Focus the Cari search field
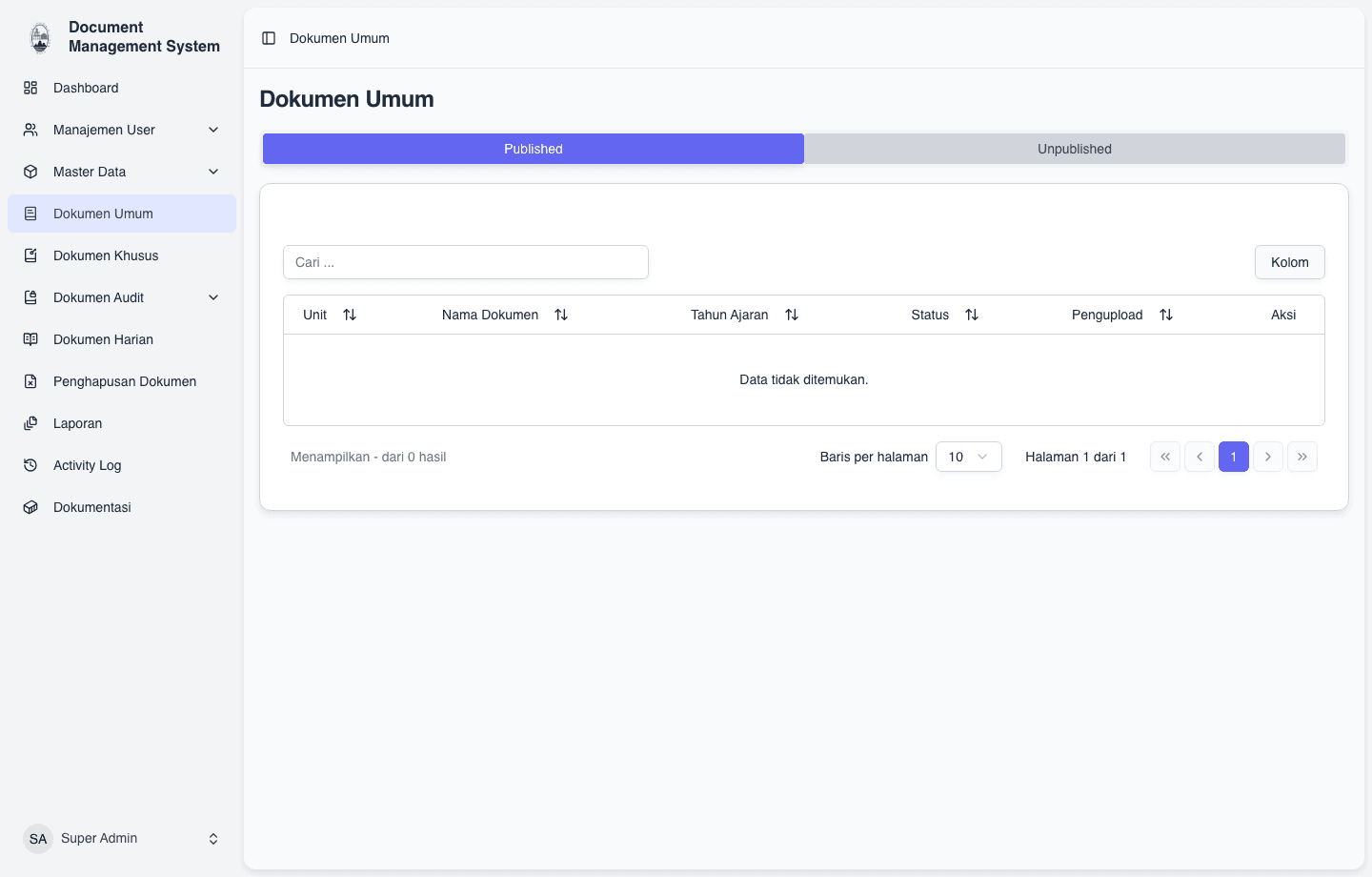 pos(466,262)
